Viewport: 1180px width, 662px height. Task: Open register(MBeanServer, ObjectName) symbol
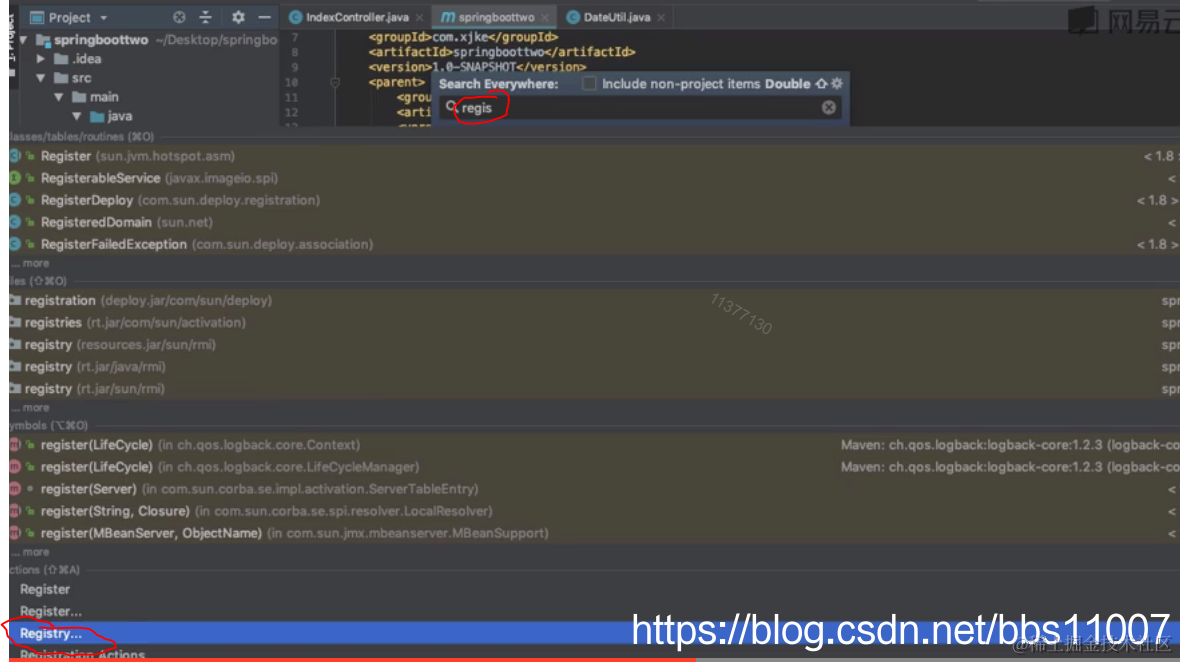click(x=595, y=533)
